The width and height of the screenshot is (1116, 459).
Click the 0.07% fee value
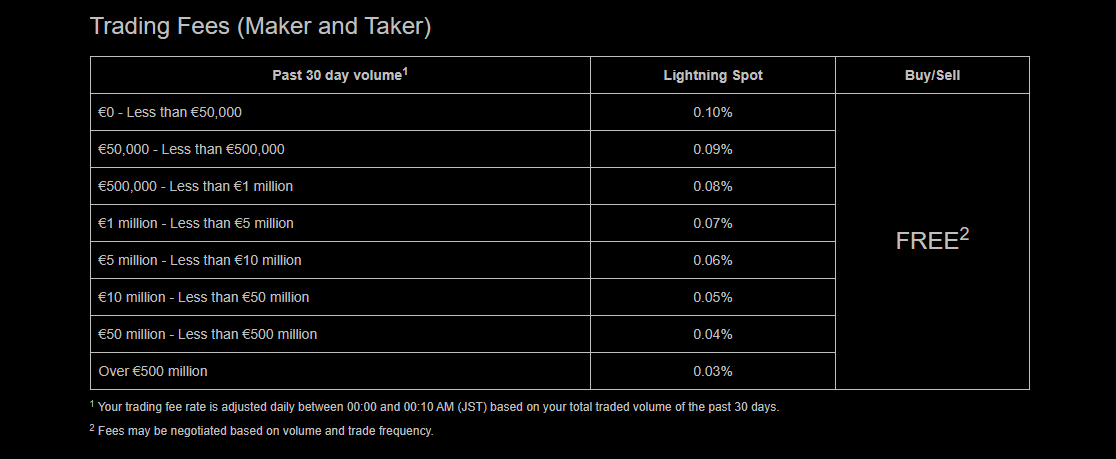tap(712, 223)
